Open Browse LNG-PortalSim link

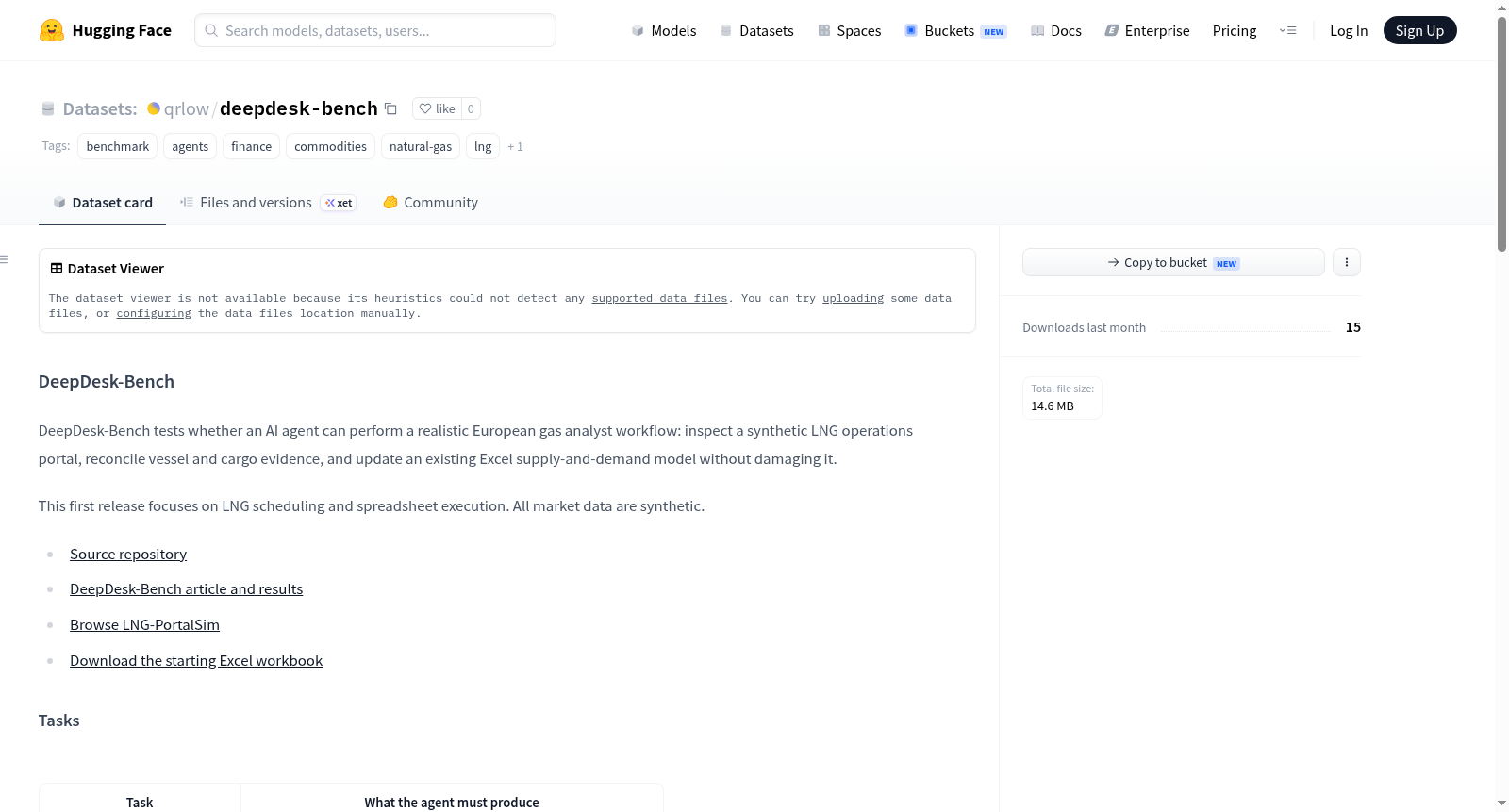point(144,625)
